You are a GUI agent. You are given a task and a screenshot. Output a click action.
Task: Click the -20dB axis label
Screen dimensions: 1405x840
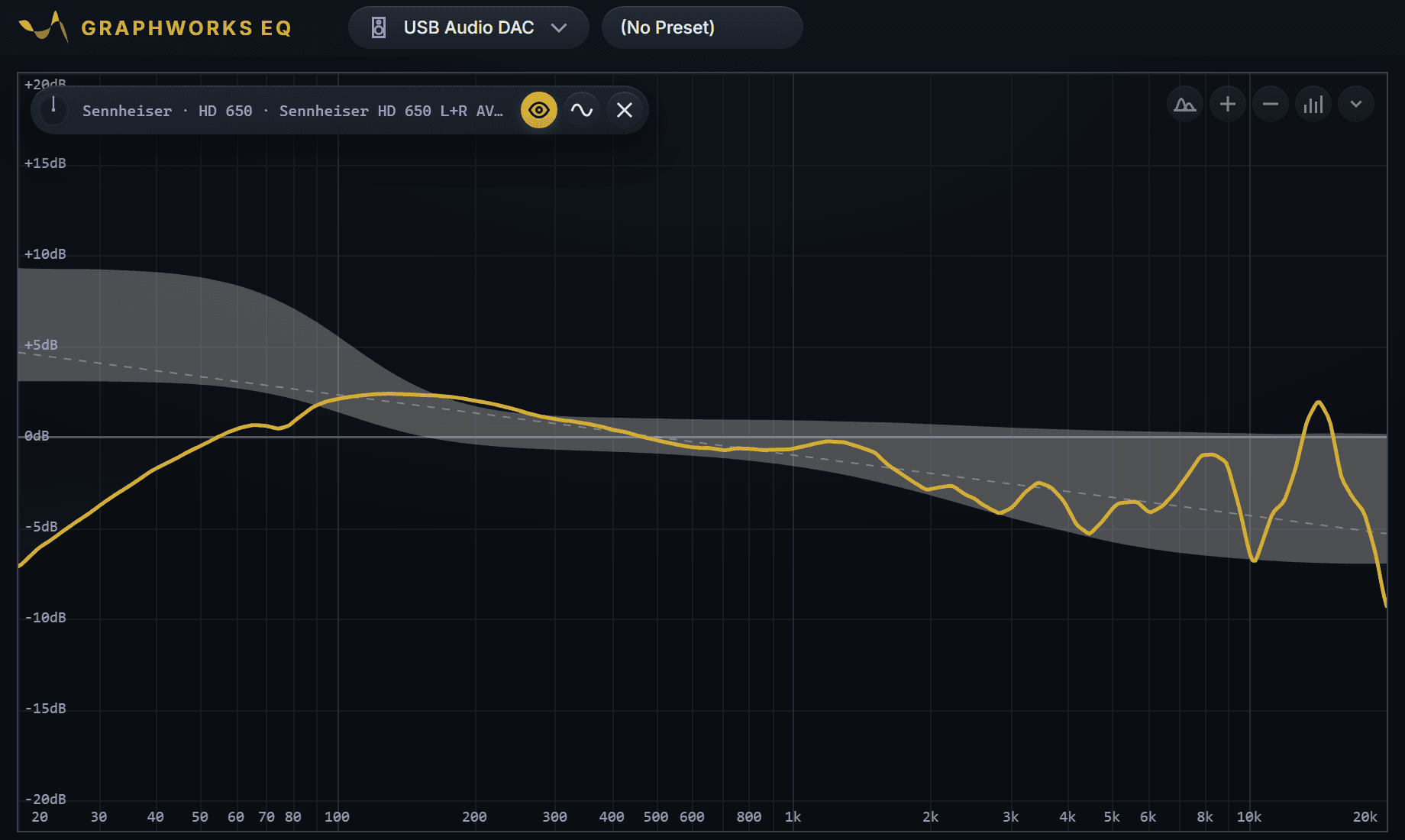click(x=45, y=800)
